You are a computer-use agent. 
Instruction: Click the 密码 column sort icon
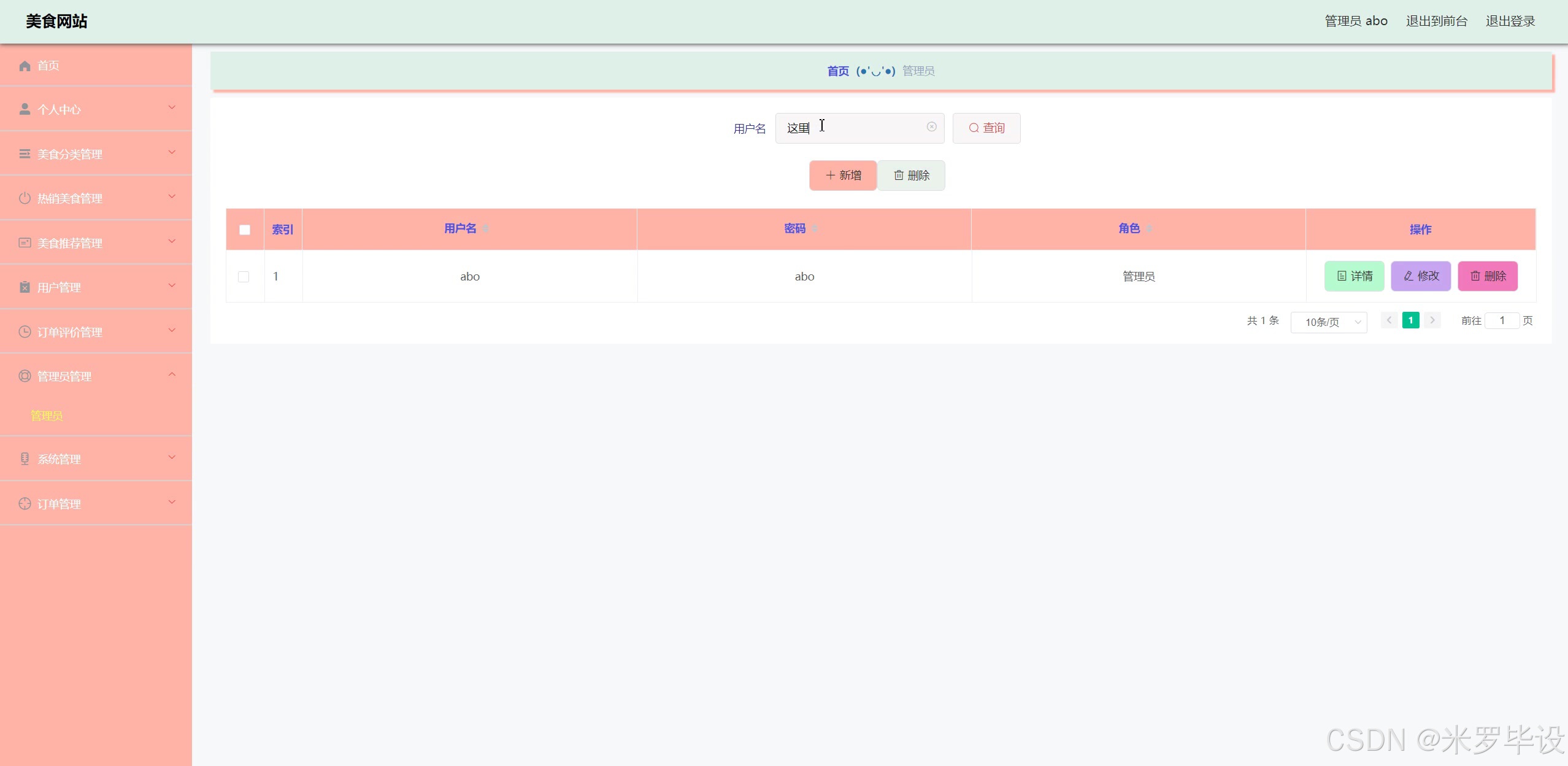tap(815, 229)
